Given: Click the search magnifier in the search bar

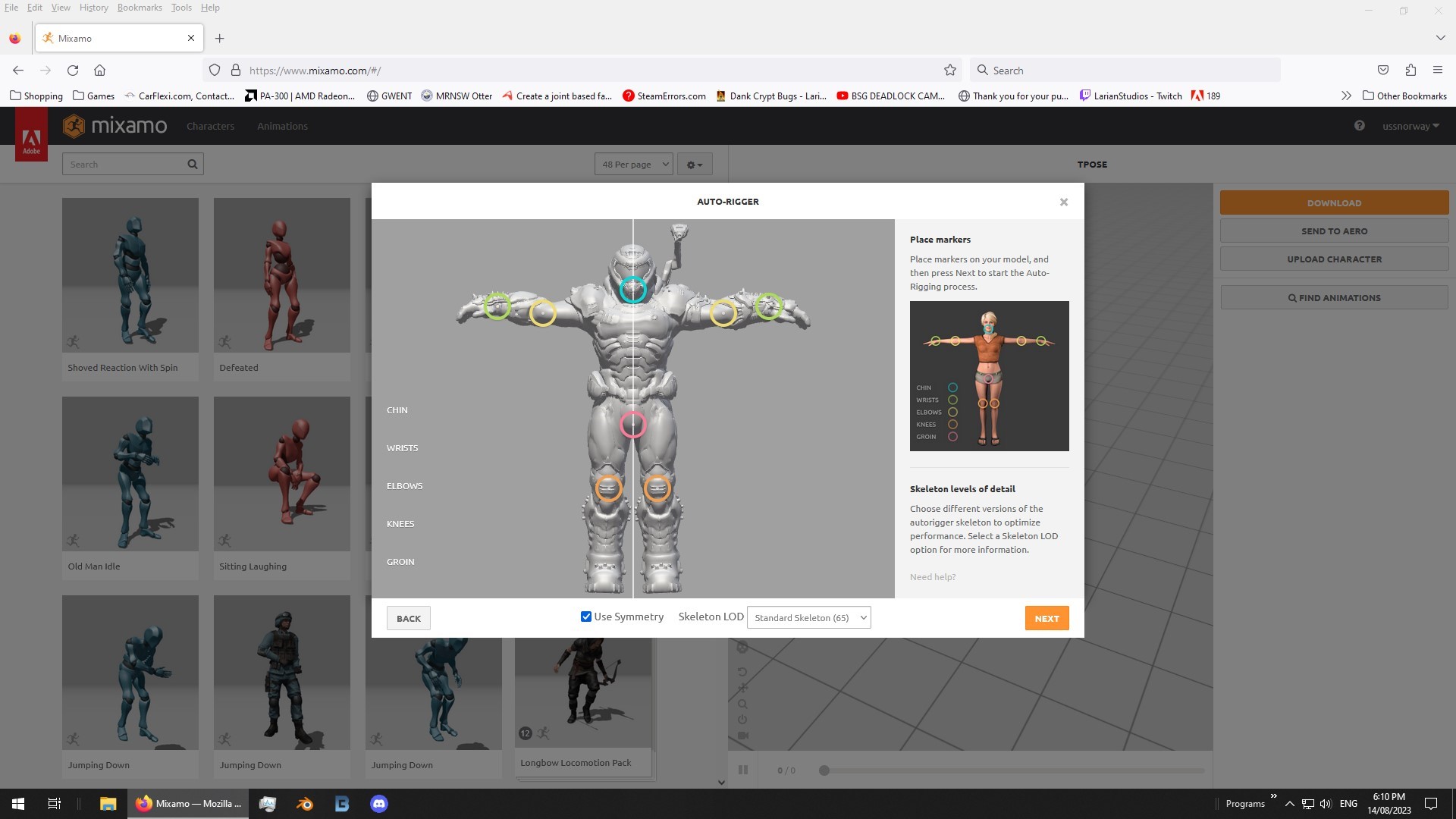Looking at the screenshot, I should (x=192, y=164).
